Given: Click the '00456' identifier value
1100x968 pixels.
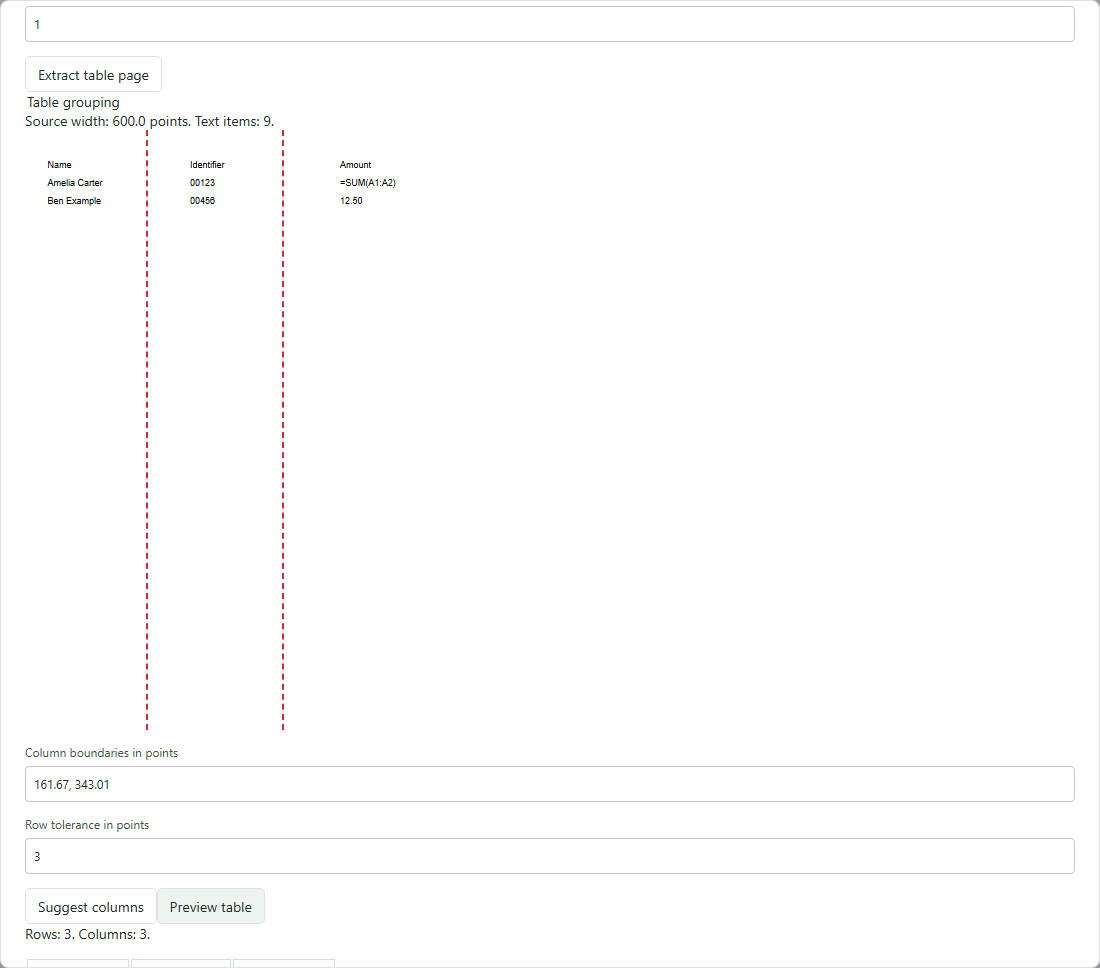Looking at the screenshot, I should [x=202, y=201].
